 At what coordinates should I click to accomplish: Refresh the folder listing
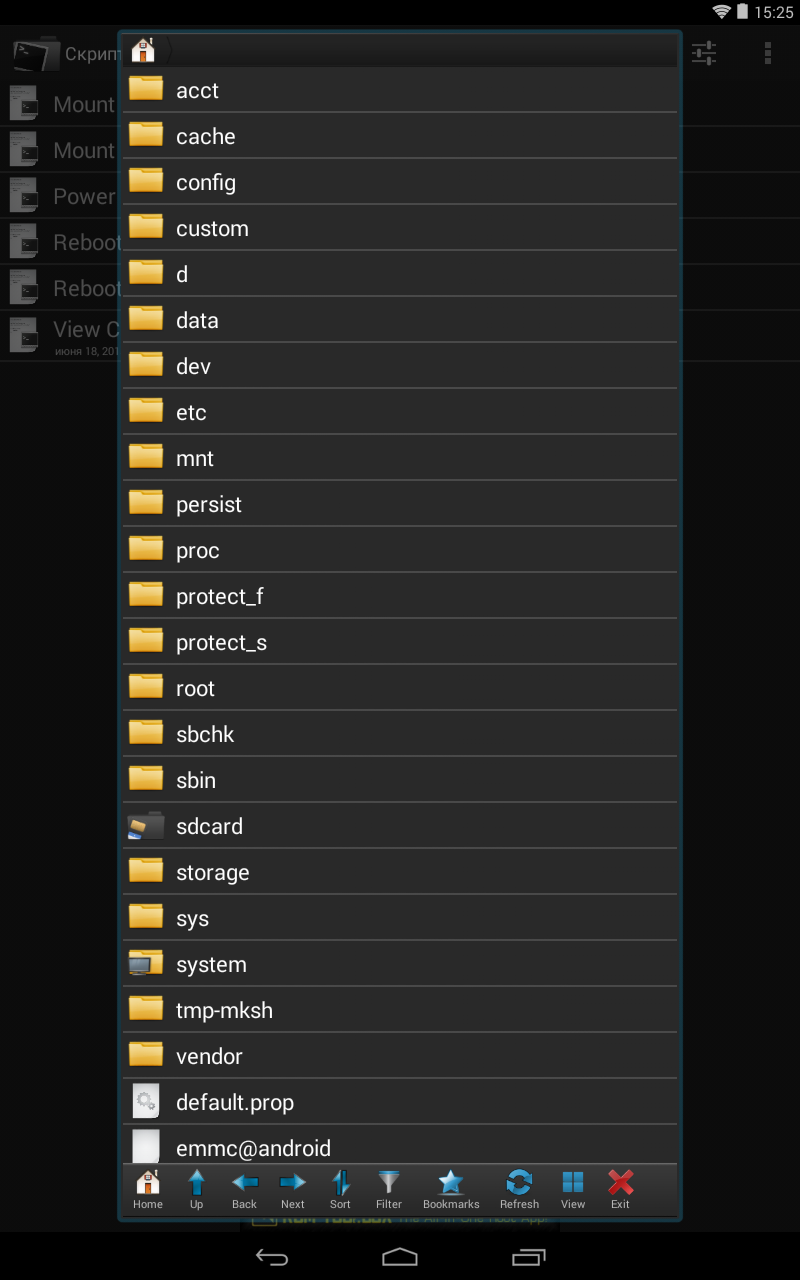[x=519, y=1189]
